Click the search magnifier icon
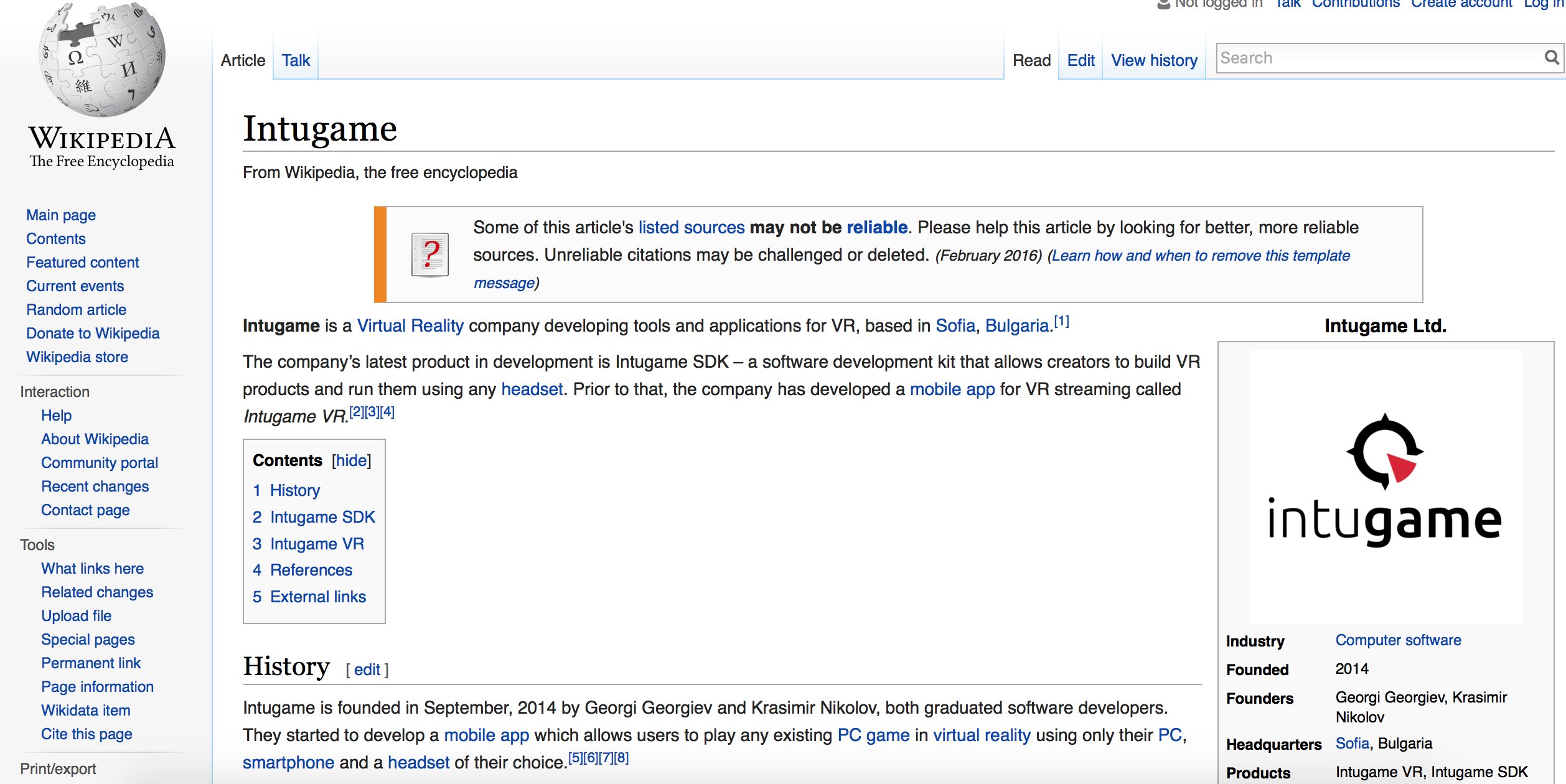Viewport: 1566px width, 784px height. click(1552, 58)
